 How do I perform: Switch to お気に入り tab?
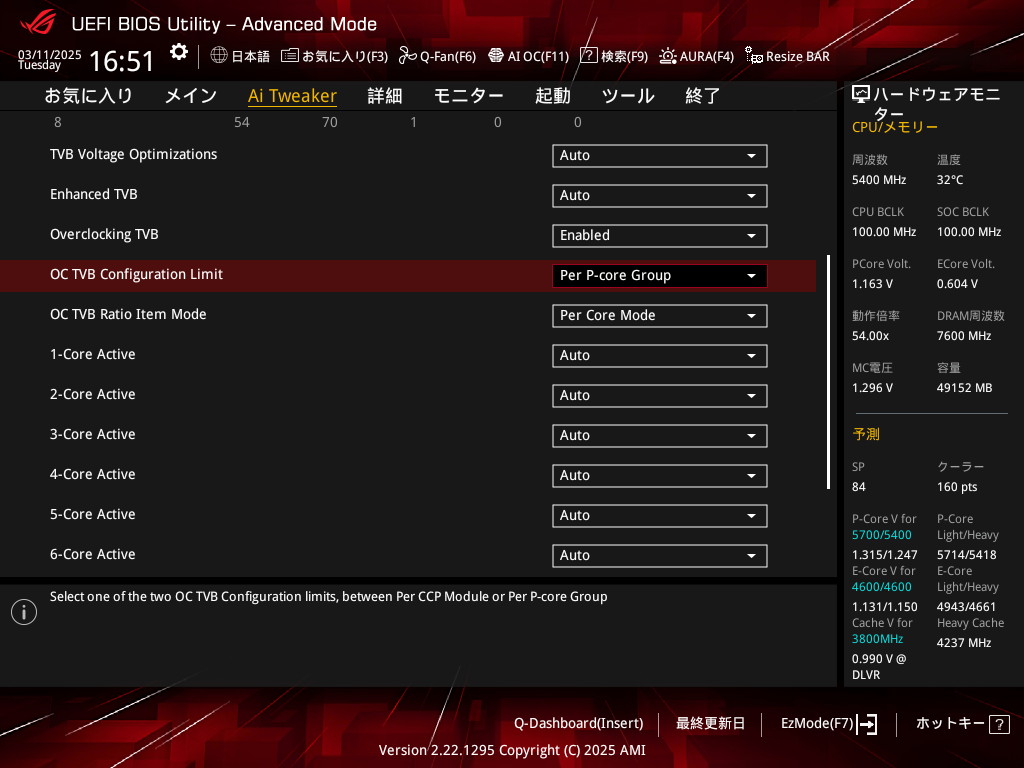coord(88,96)
